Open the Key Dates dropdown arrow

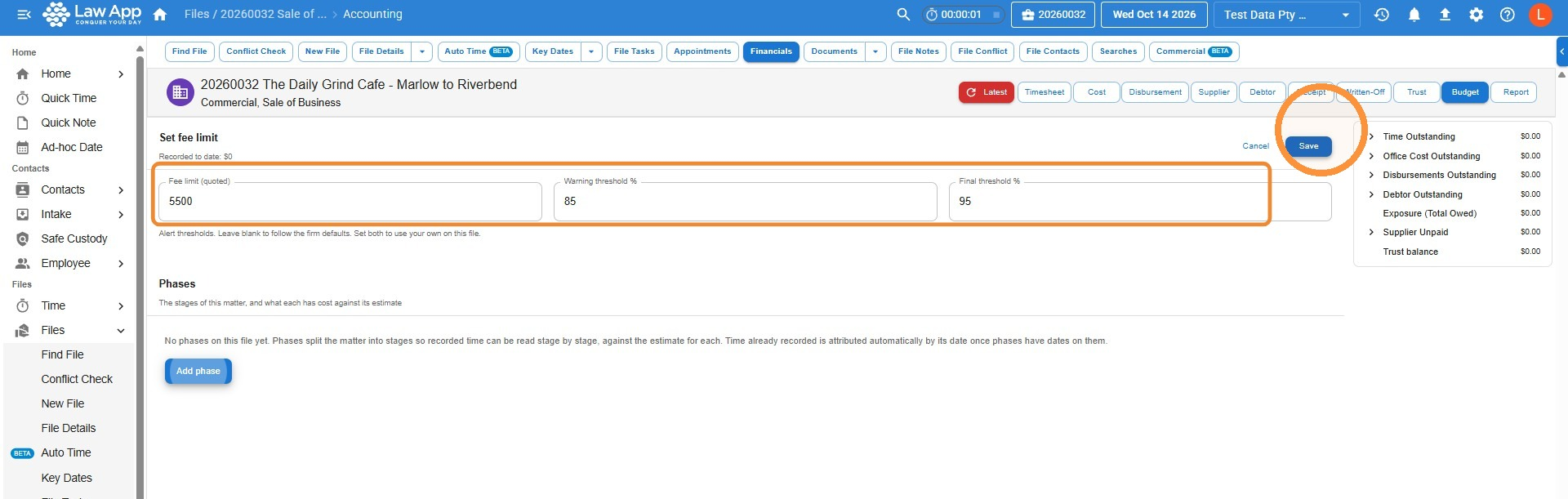point(591,51)
